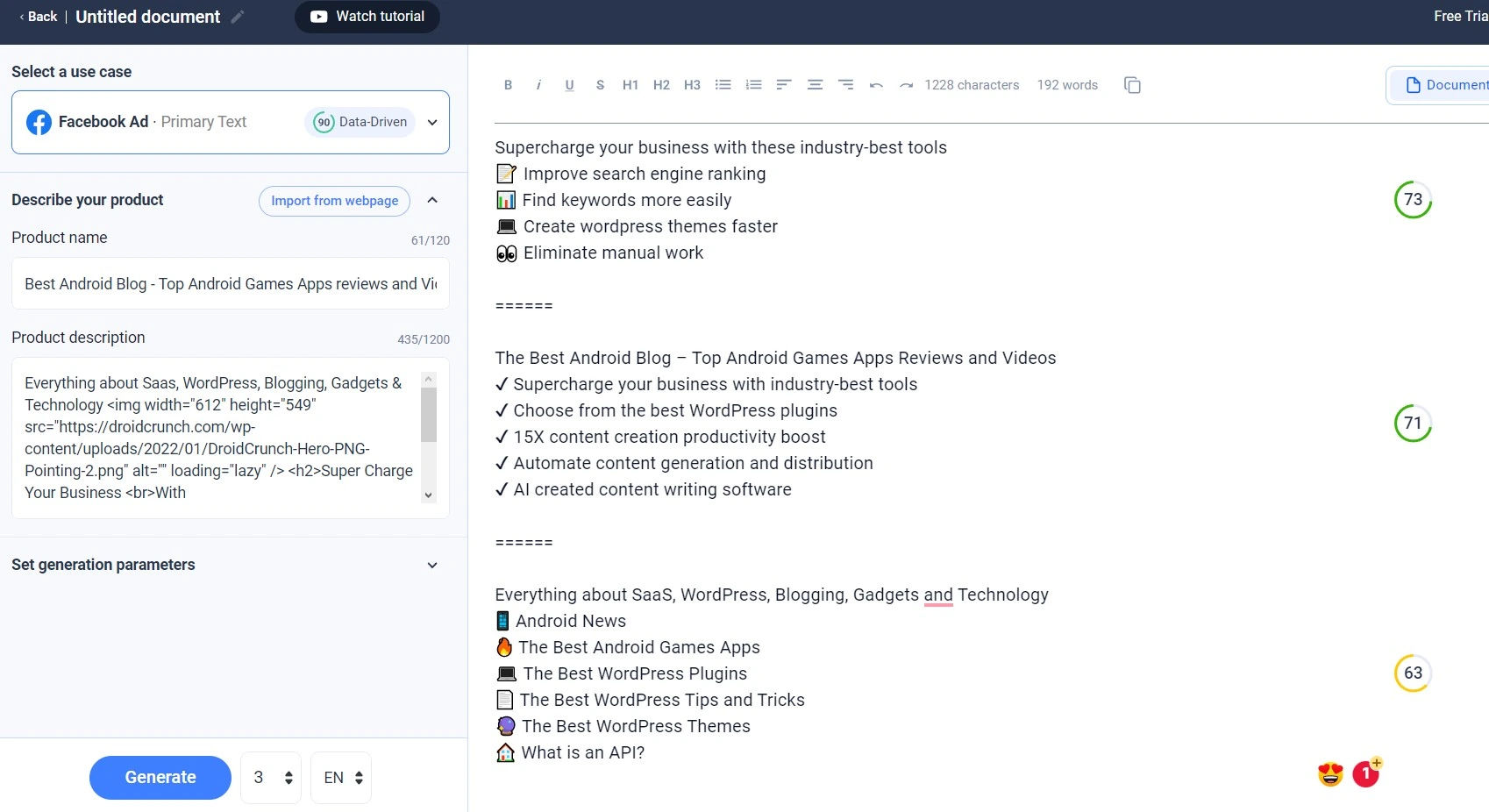The width and height of the screenshot is (1489, 812).
Task: Click the 'Android News' line
Action: [571, 621]
